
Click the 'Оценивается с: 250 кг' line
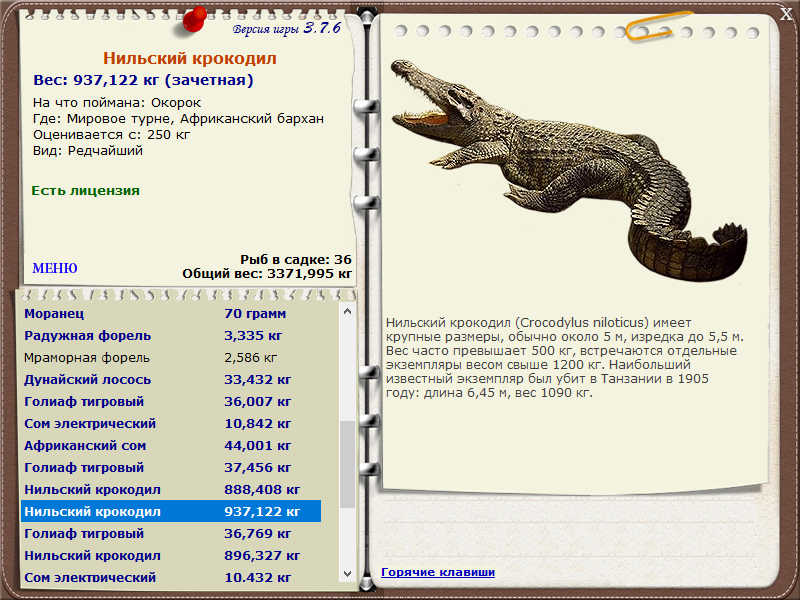(x=111, y=135)
